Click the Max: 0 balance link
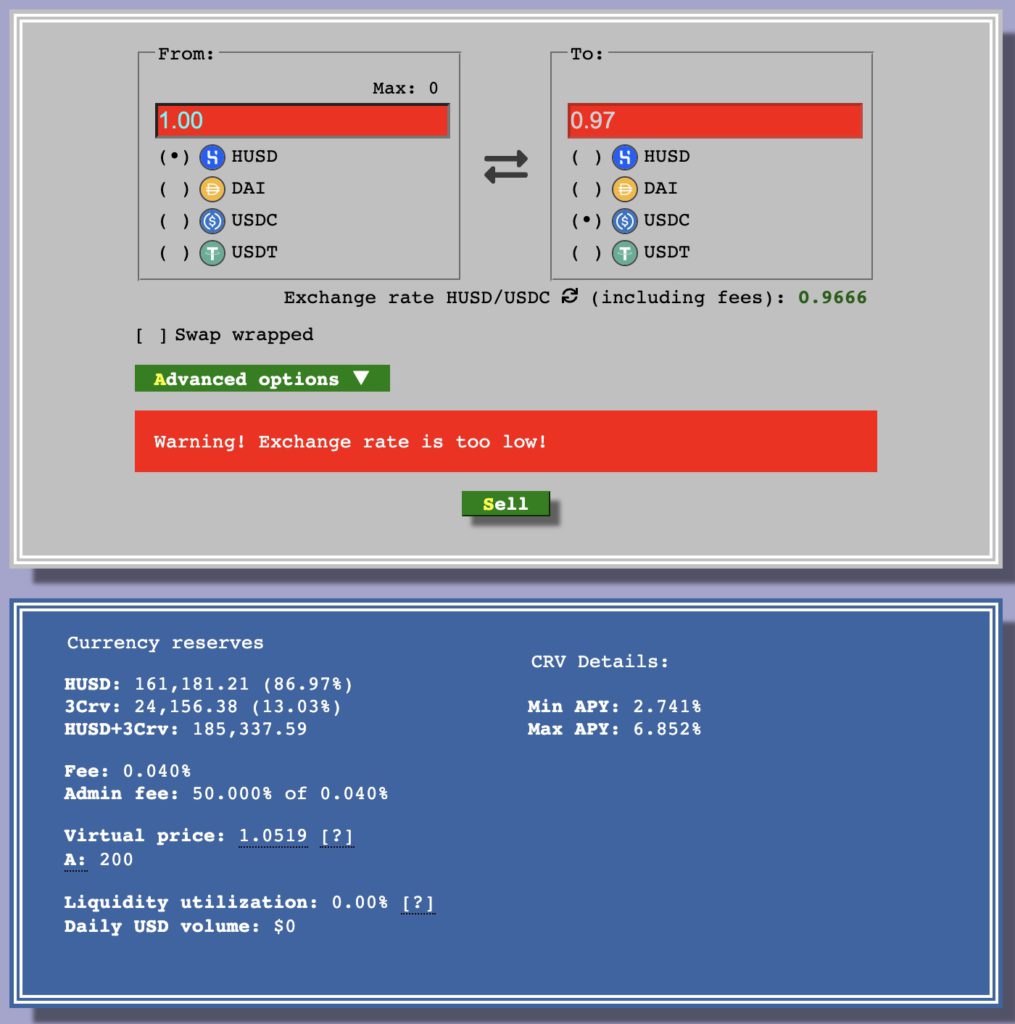 (405, 88)
